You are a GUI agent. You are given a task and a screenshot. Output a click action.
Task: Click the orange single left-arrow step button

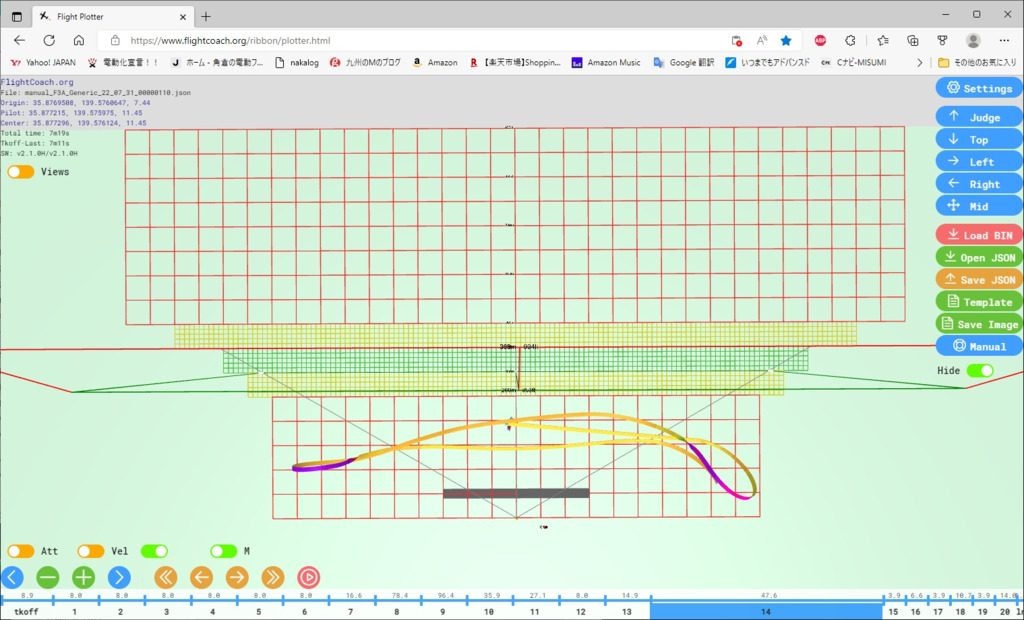pos(202,578)
